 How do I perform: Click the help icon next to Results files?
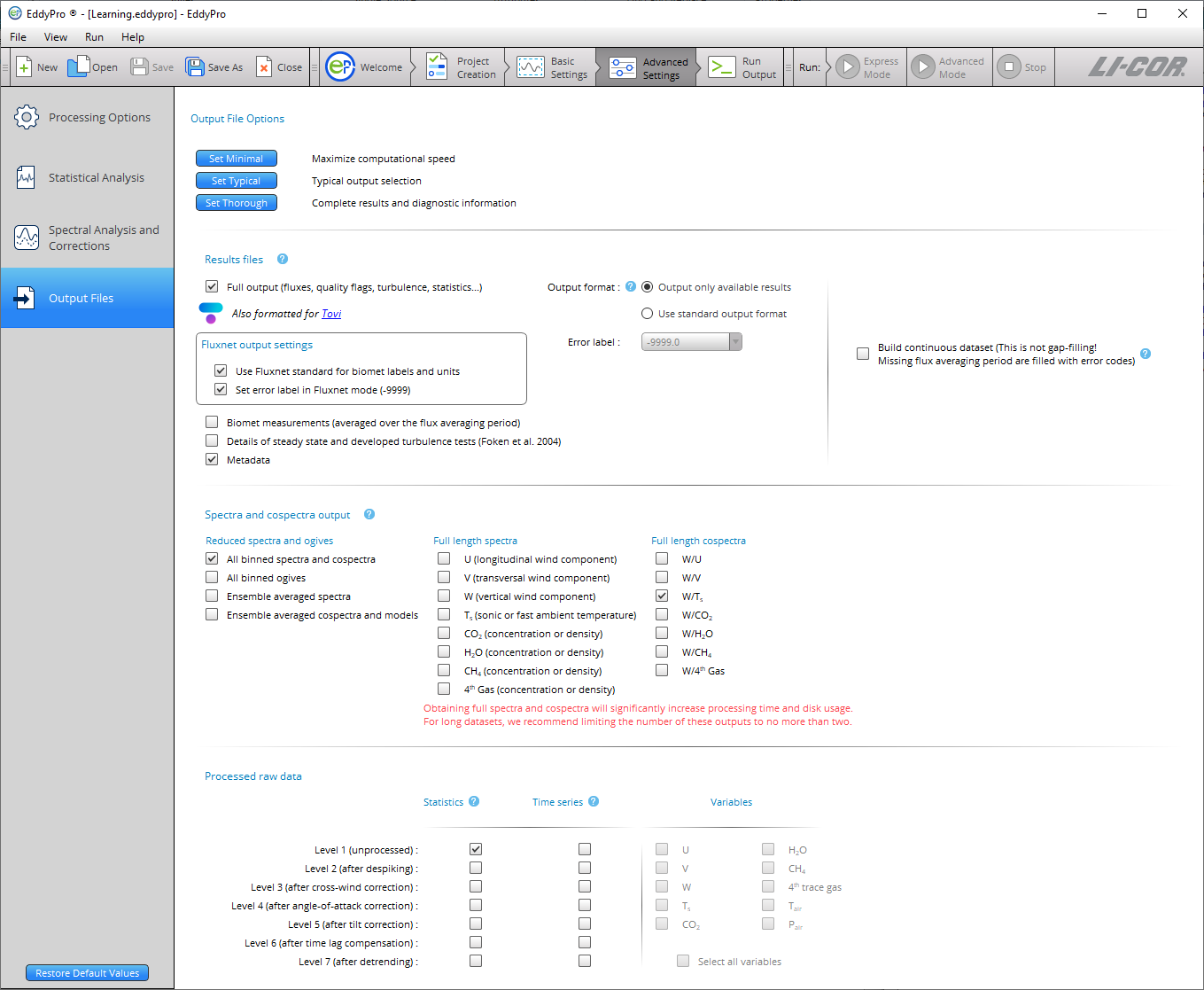pyautogui.click(x=283, y=259)
